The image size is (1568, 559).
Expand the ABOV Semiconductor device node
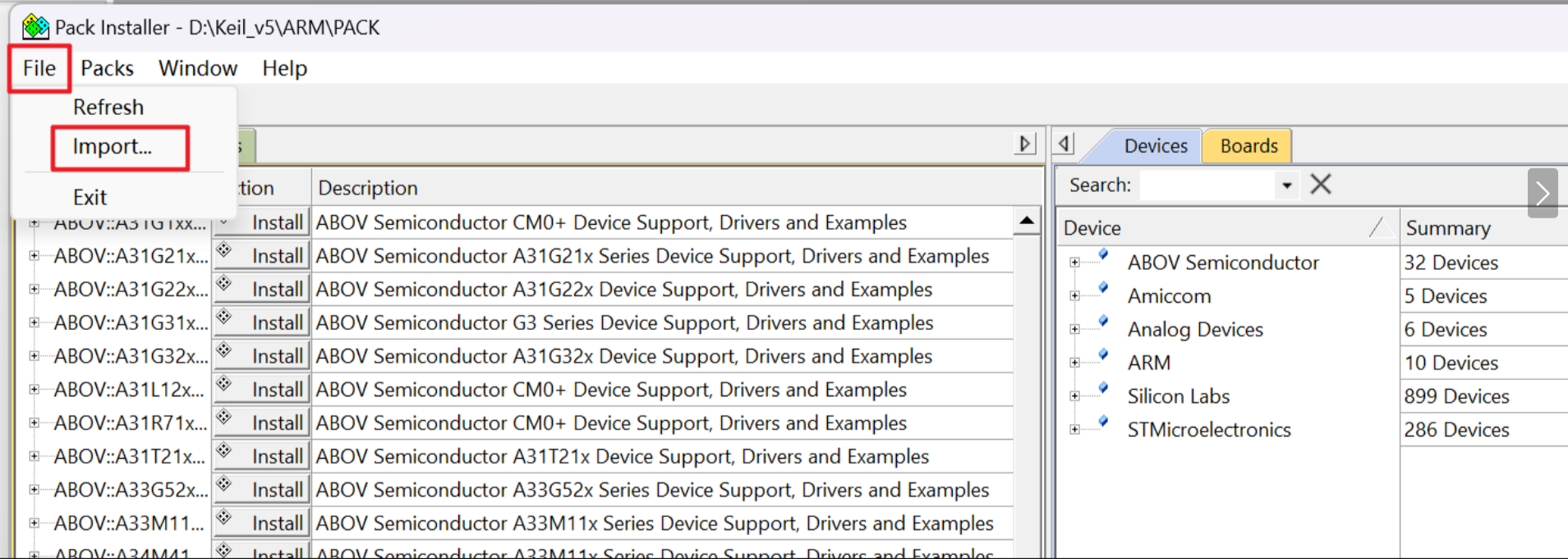tap(1074, 263)
